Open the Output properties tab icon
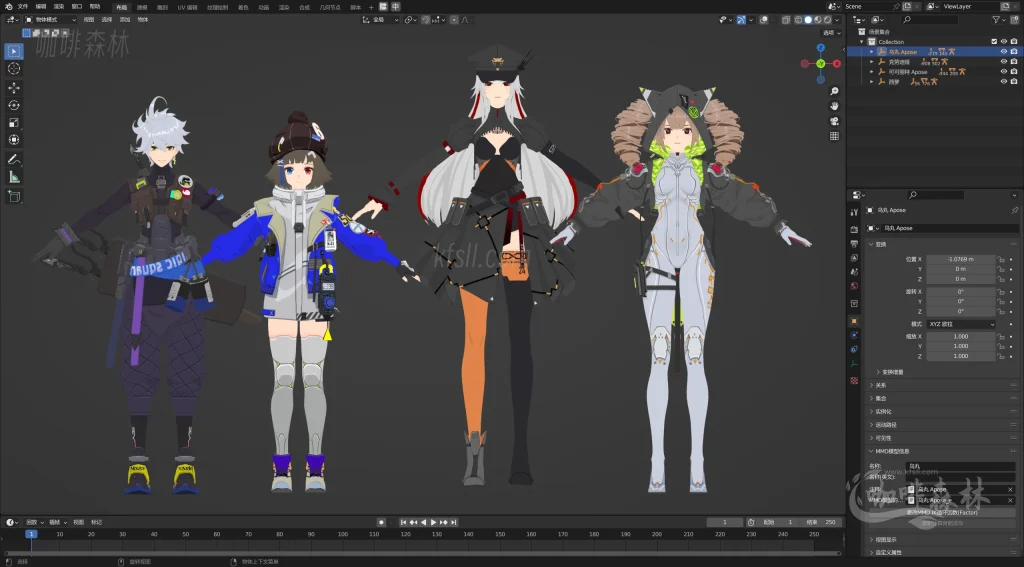The image size is (1024, 567). pos(854,244)
